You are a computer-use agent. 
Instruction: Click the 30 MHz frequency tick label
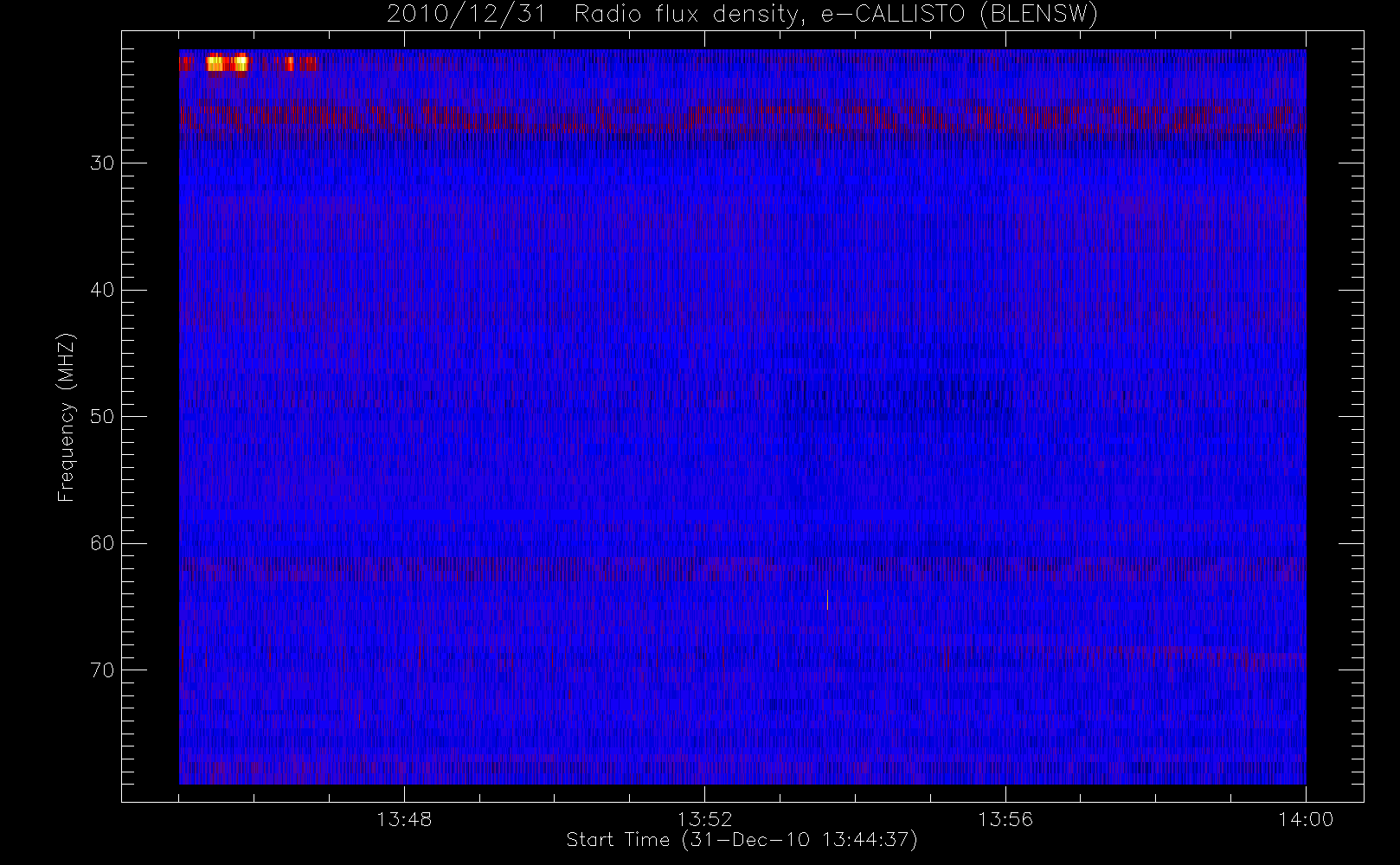102,163
